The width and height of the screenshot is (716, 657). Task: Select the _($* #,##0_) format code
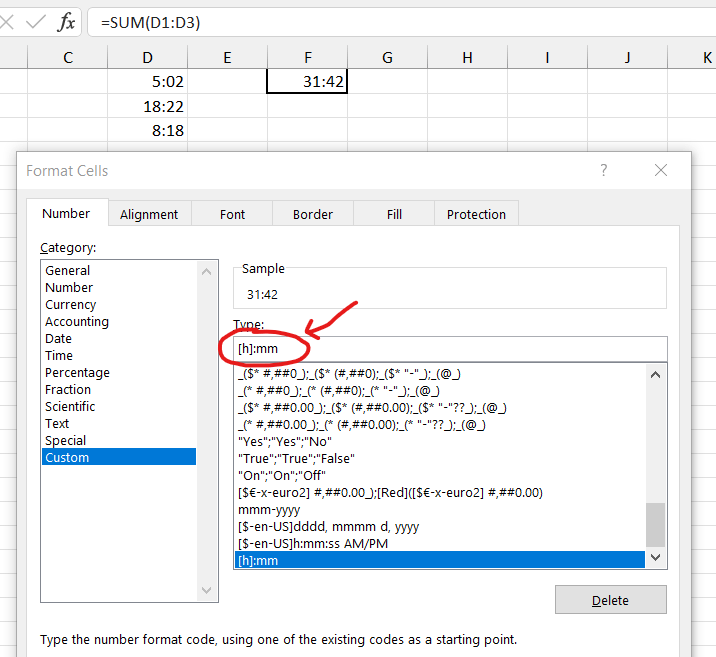click(x=440, y=374)
